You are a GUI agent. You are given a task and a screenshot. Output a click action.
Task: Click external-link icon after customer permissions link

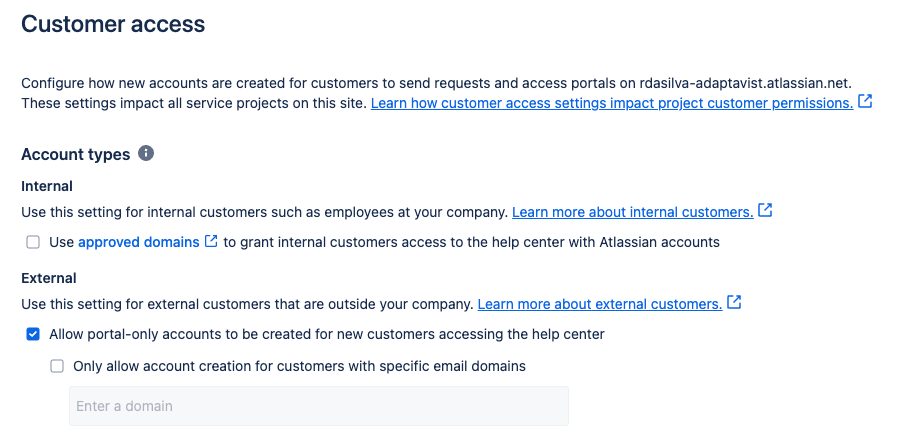[x=864, y=102]
